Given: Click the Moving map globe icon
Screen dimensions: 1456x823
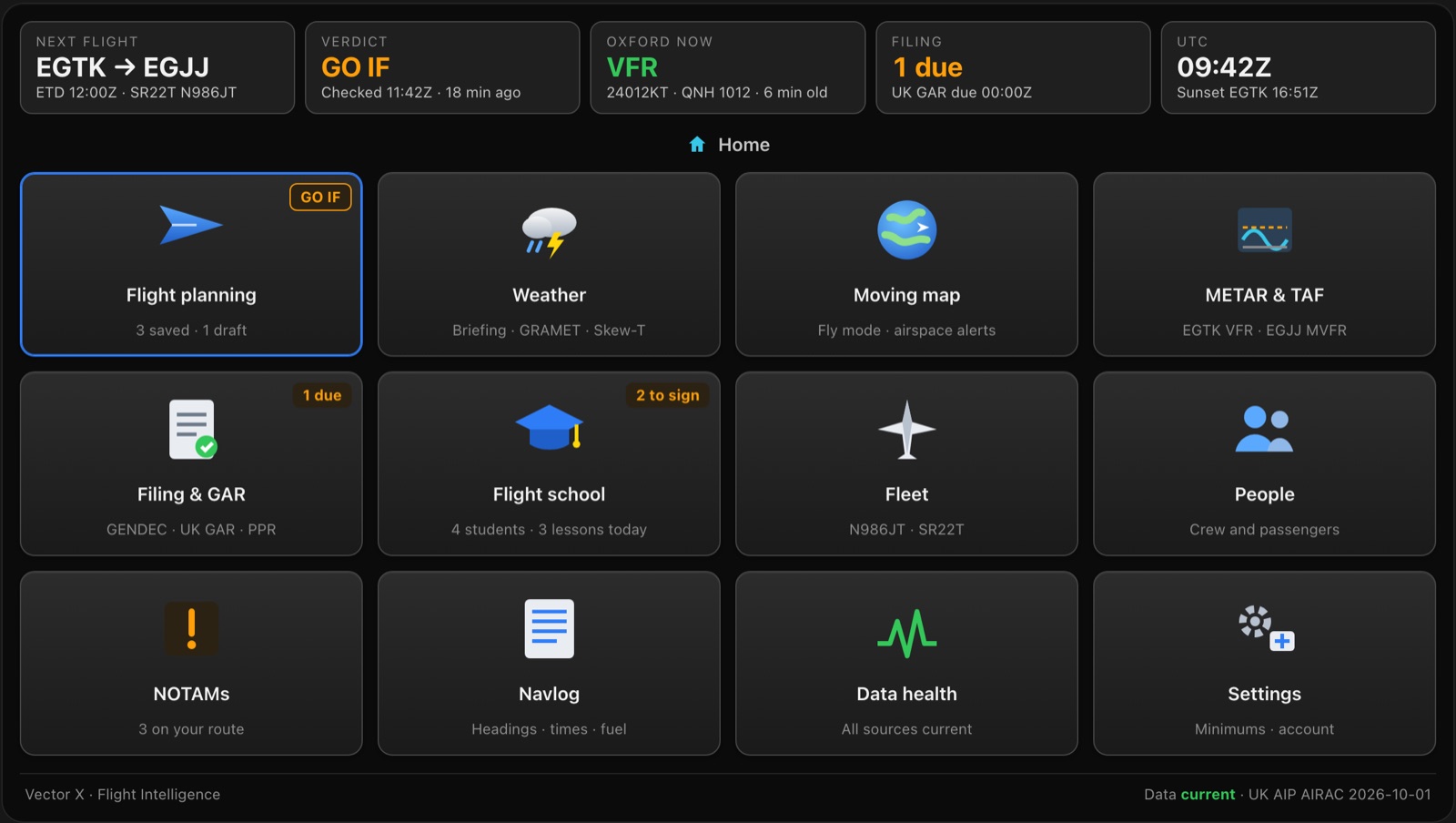Looking at the screenshot, I should point(906,229).
